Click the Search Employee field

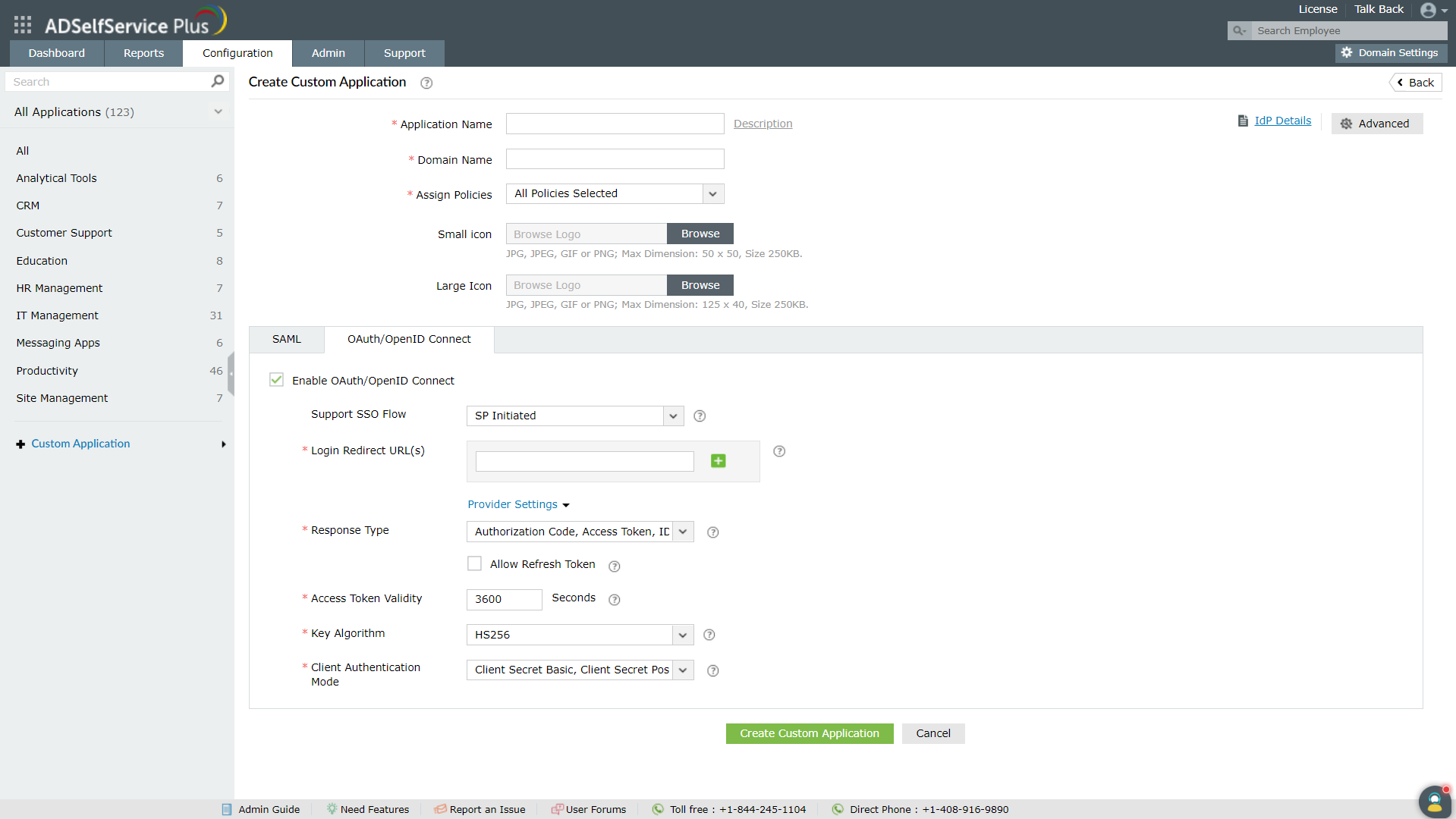coord(1349,30)
